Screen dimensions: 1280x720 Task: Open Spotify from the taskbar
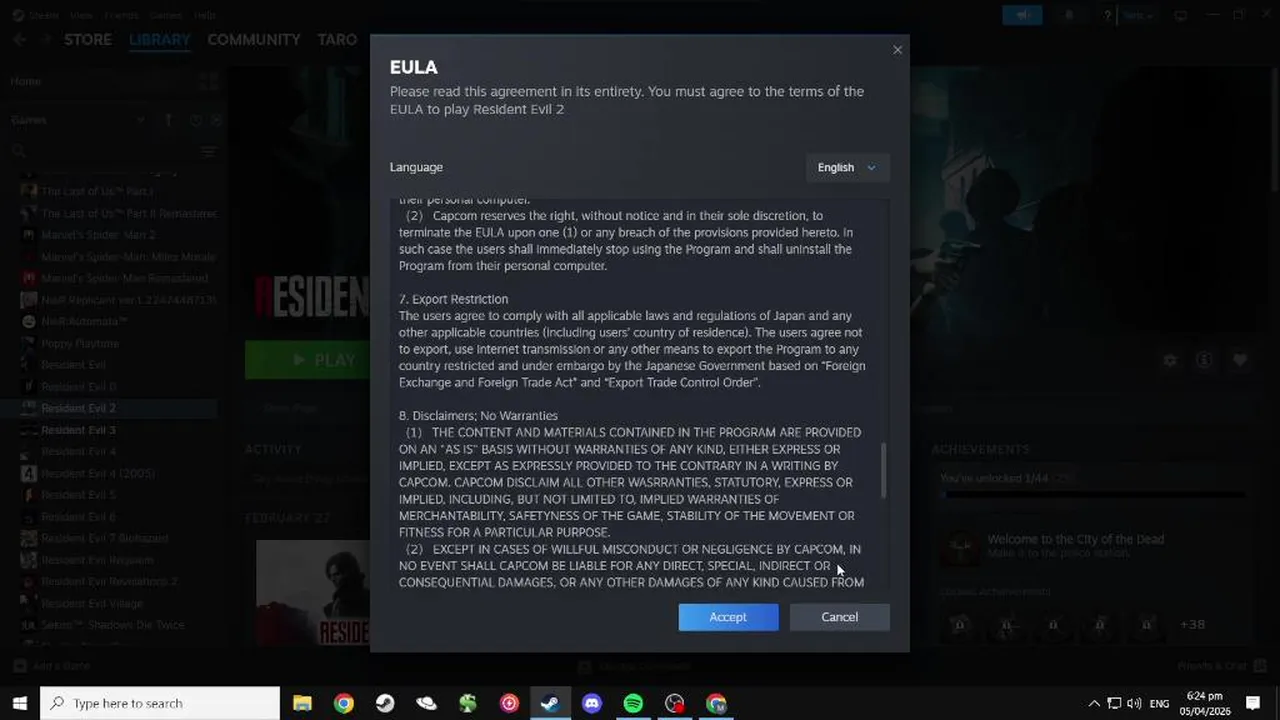(633, 703)
